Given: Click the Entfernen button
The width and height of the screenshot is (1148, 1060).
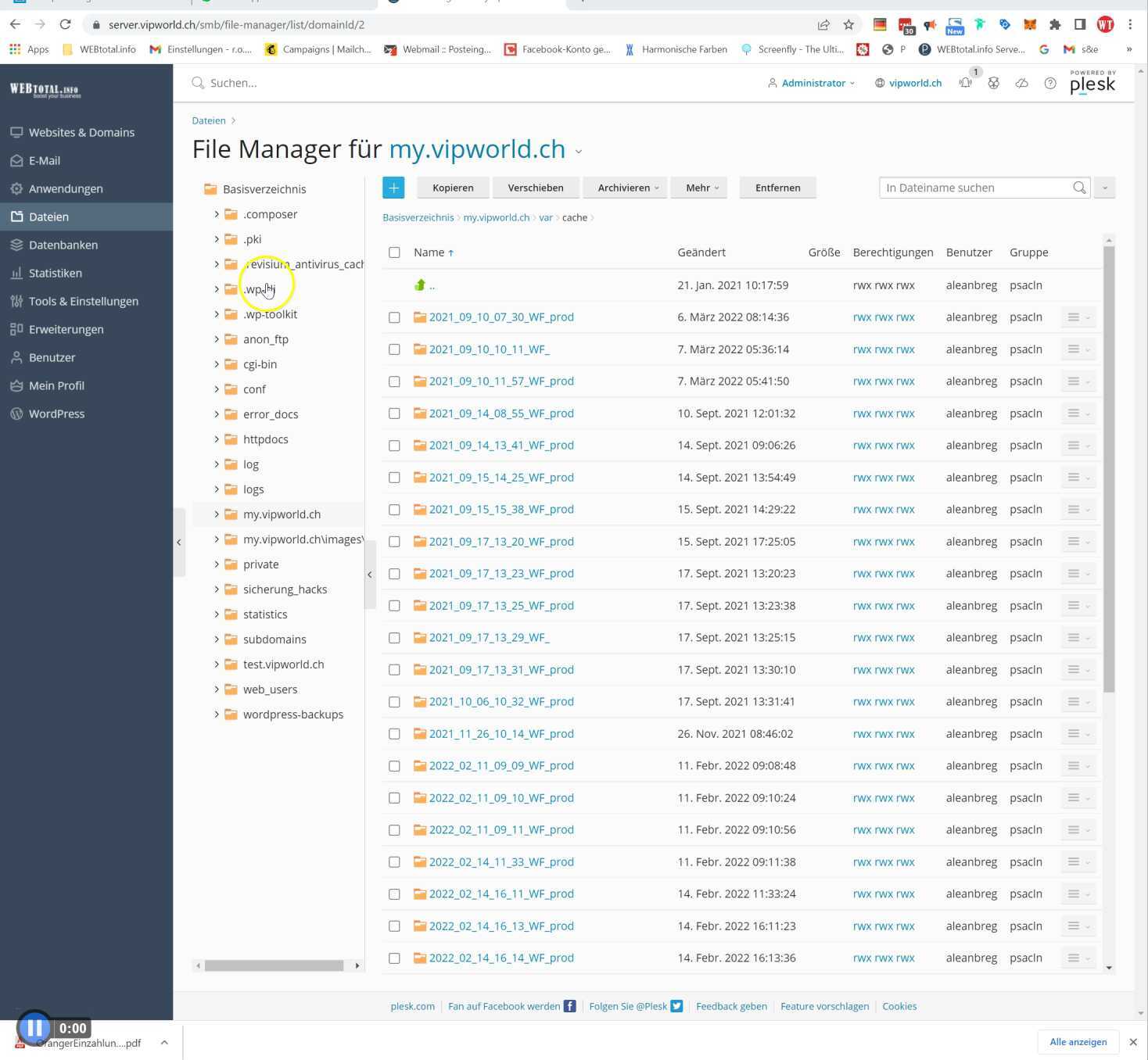Looking at the screenshot, I should tap(777, 188).
